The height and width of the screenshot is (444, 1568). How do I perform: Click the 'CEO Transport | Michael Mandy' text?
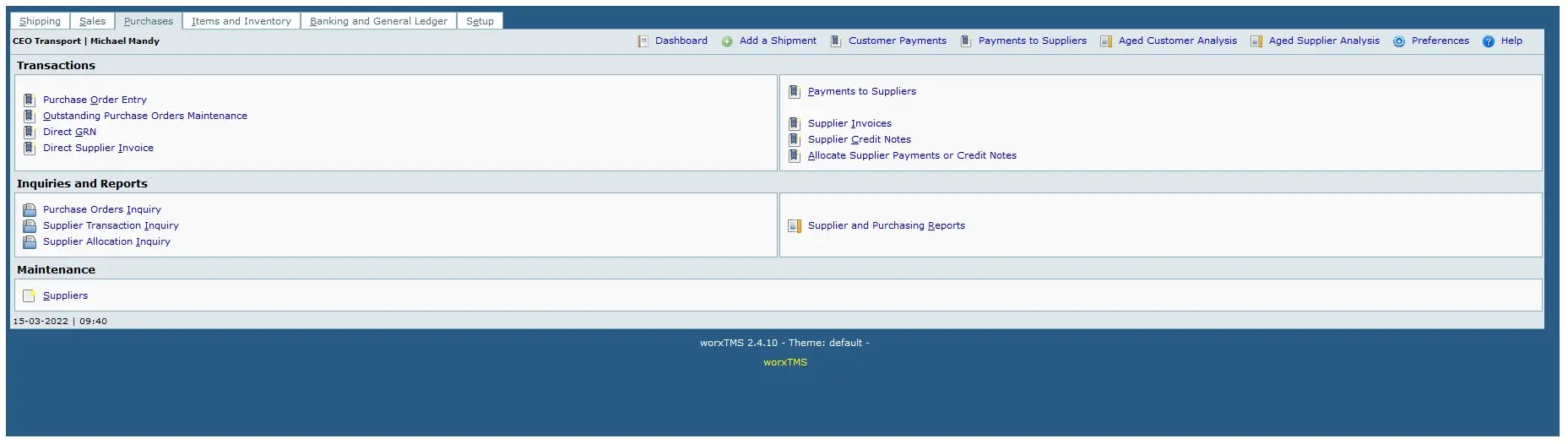pos(86,41)
